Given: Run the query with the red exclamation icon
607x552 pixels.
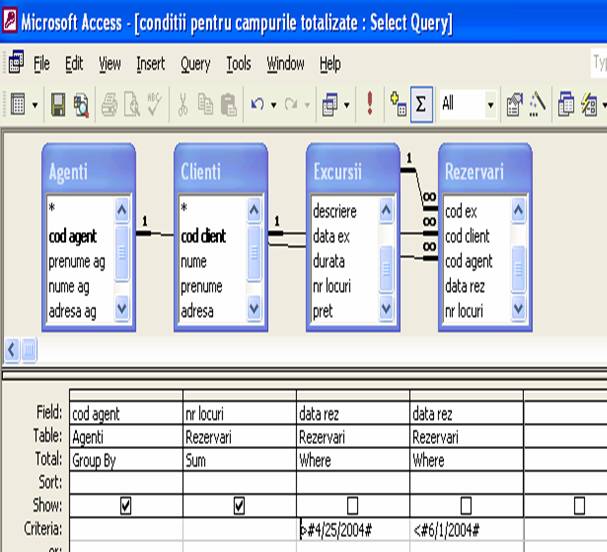Looking at the screenshot, I should (x=370, y=103).
